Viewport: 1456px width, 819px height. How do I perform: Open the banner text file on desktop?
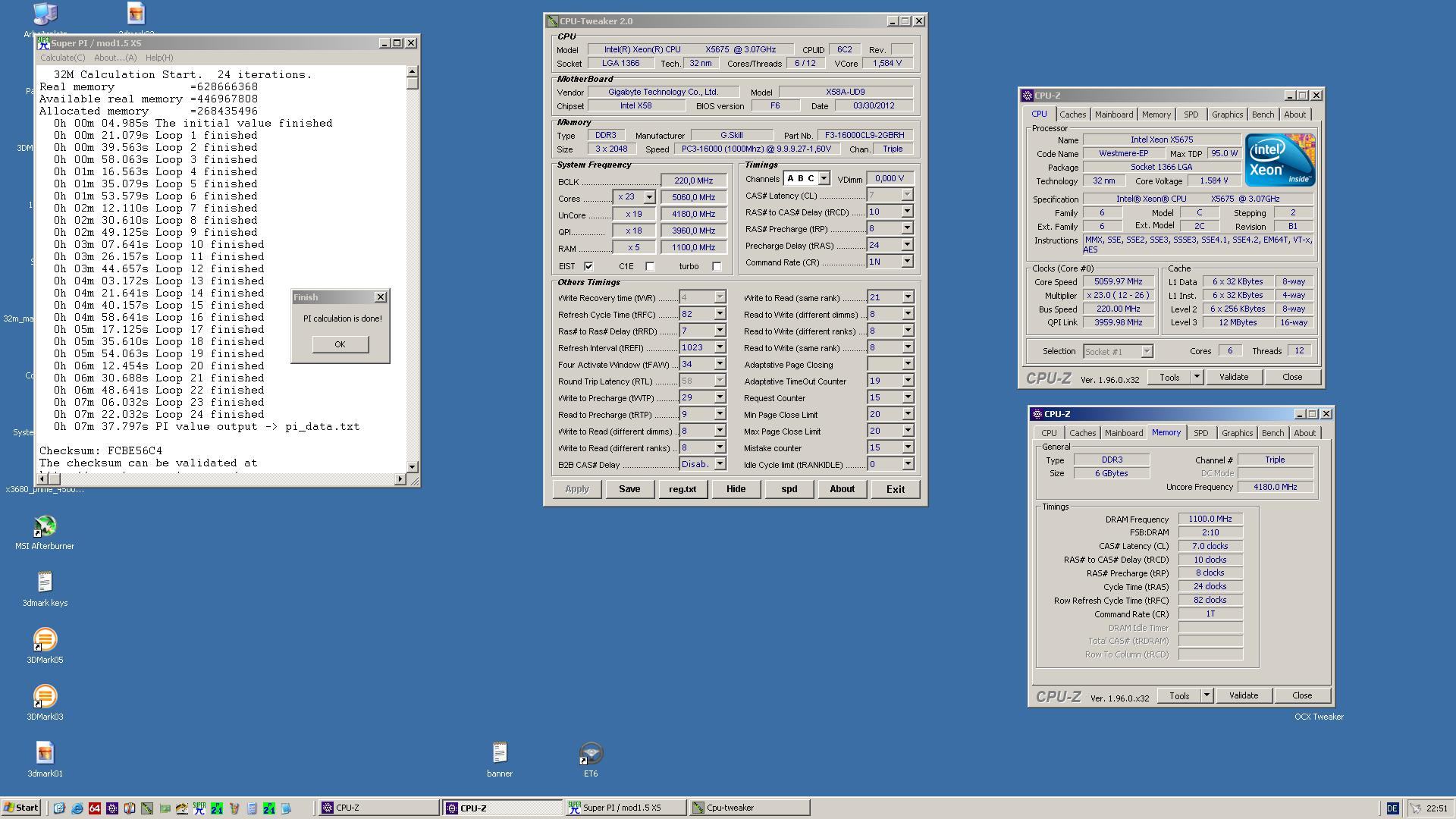pyautogui.click(x=499, y=753)
